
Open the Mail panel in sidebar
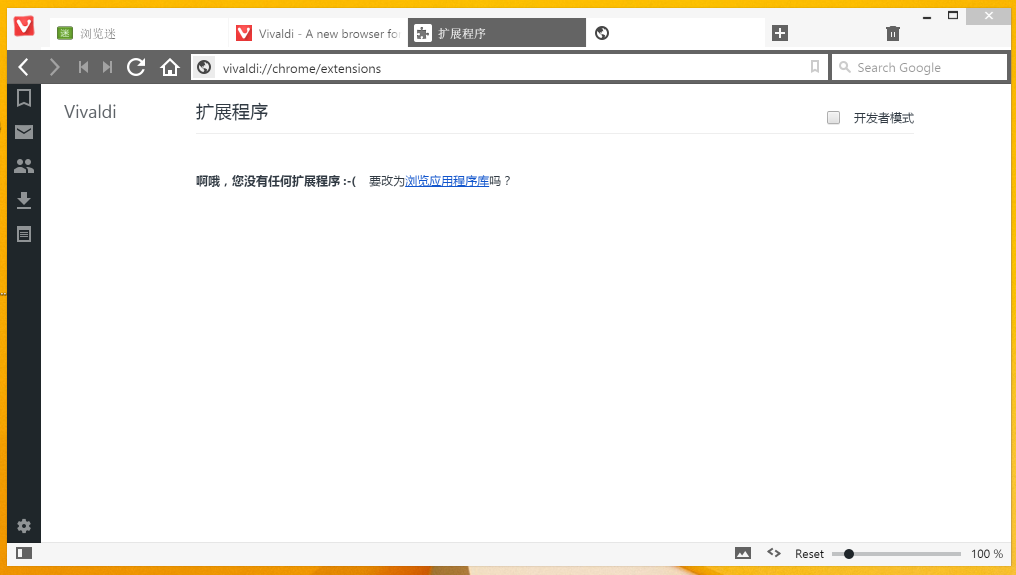[x=24, y=132]
